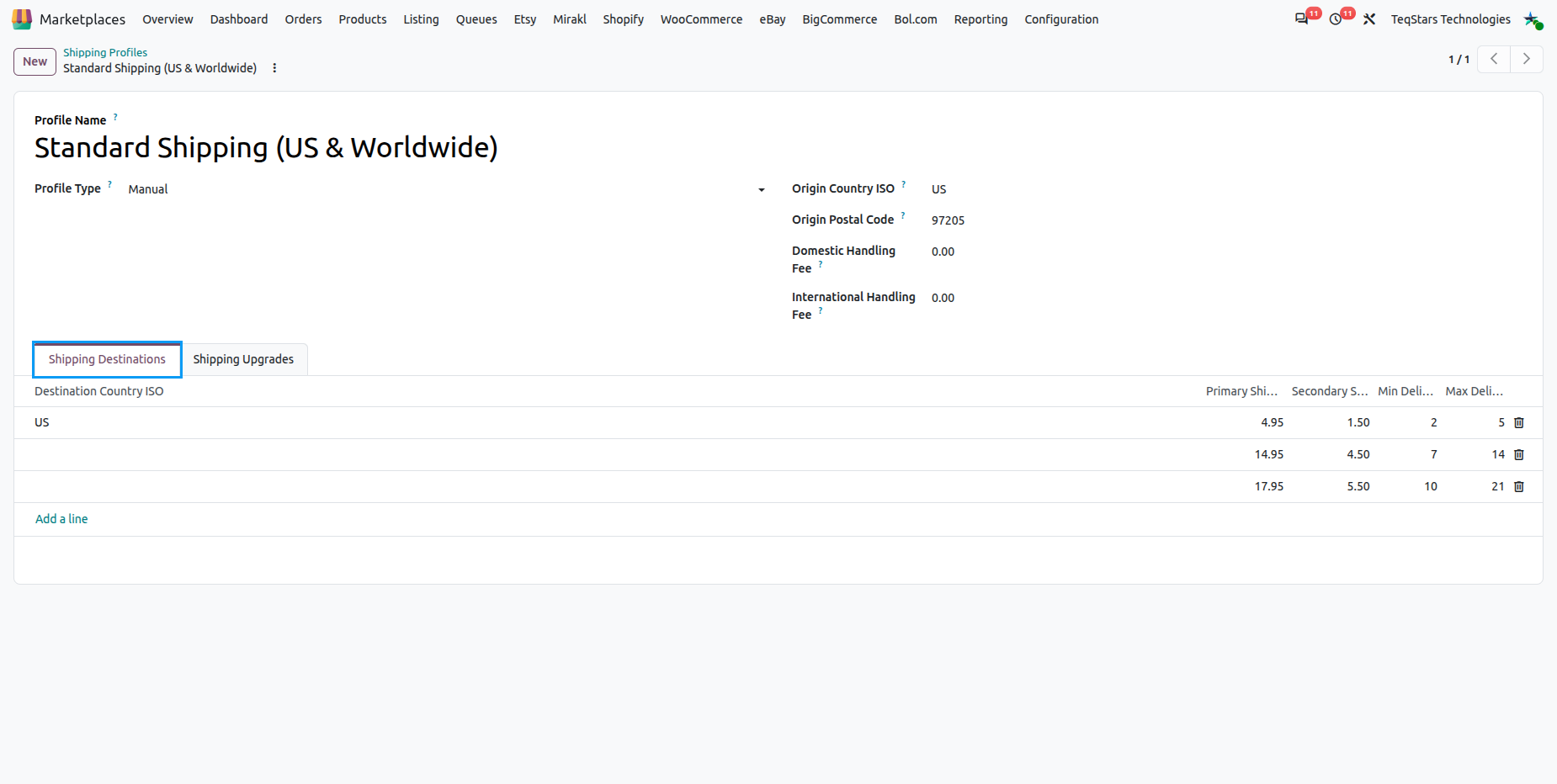The image size is (1557, 784).
Task: Open the Dashboard menu item
Action: [x=239, y=19]
